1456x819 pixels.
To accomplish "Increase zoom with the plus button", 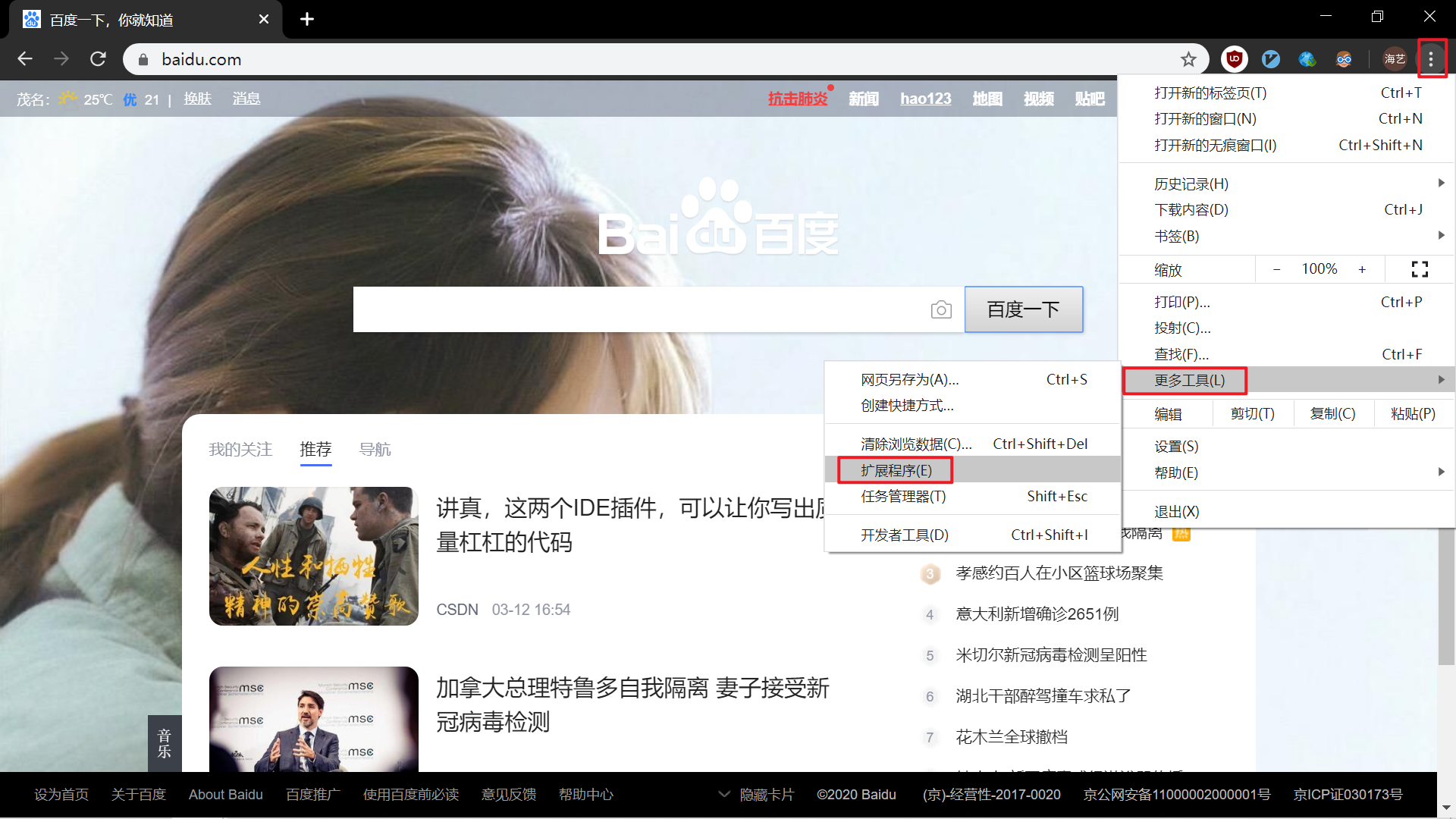I will tap(1362, 269).
